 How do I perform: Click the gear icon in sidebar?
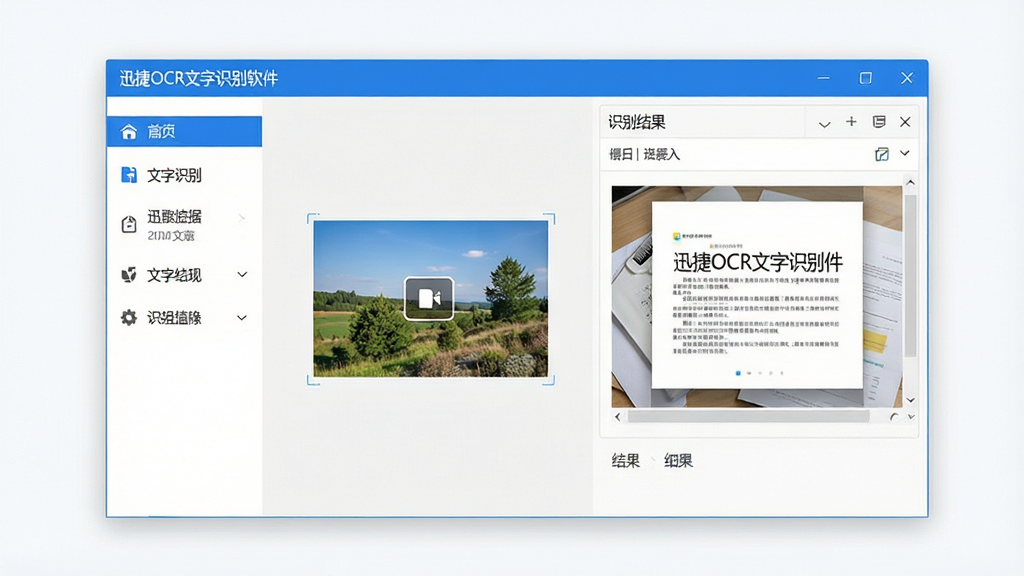(x=129, y=318)
